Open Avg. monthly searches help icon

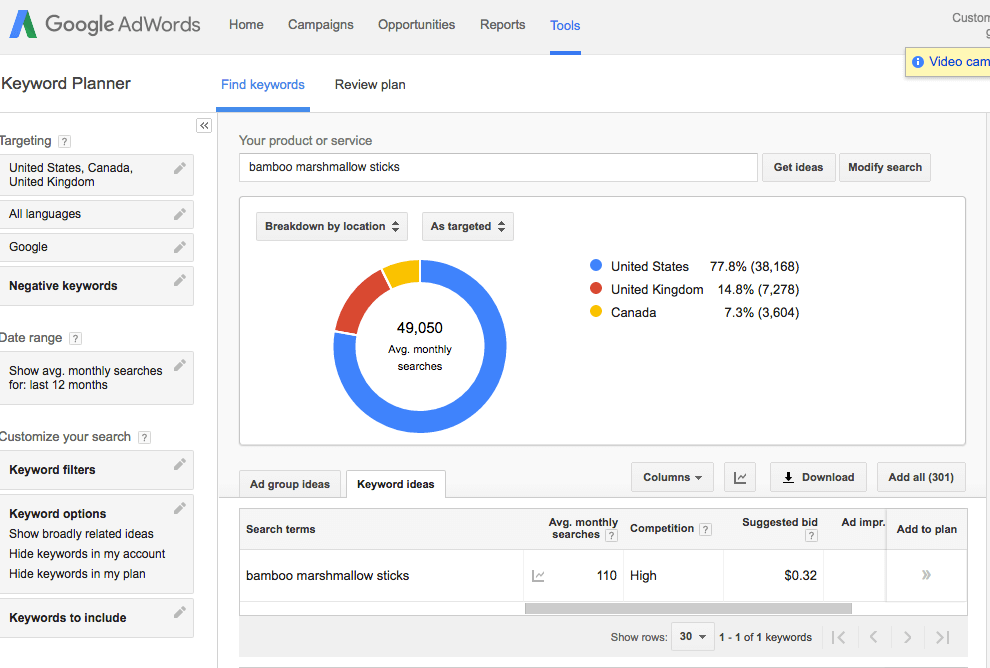611,536
